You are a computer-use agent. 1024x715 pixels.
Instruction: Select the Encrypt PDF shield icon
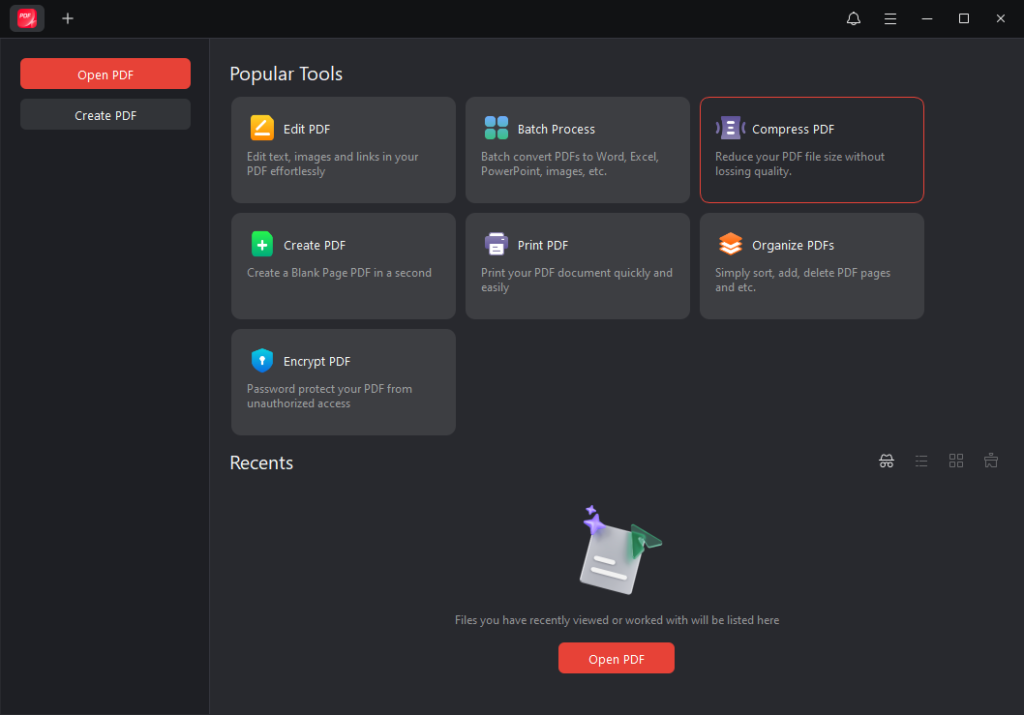coord(261,361)
